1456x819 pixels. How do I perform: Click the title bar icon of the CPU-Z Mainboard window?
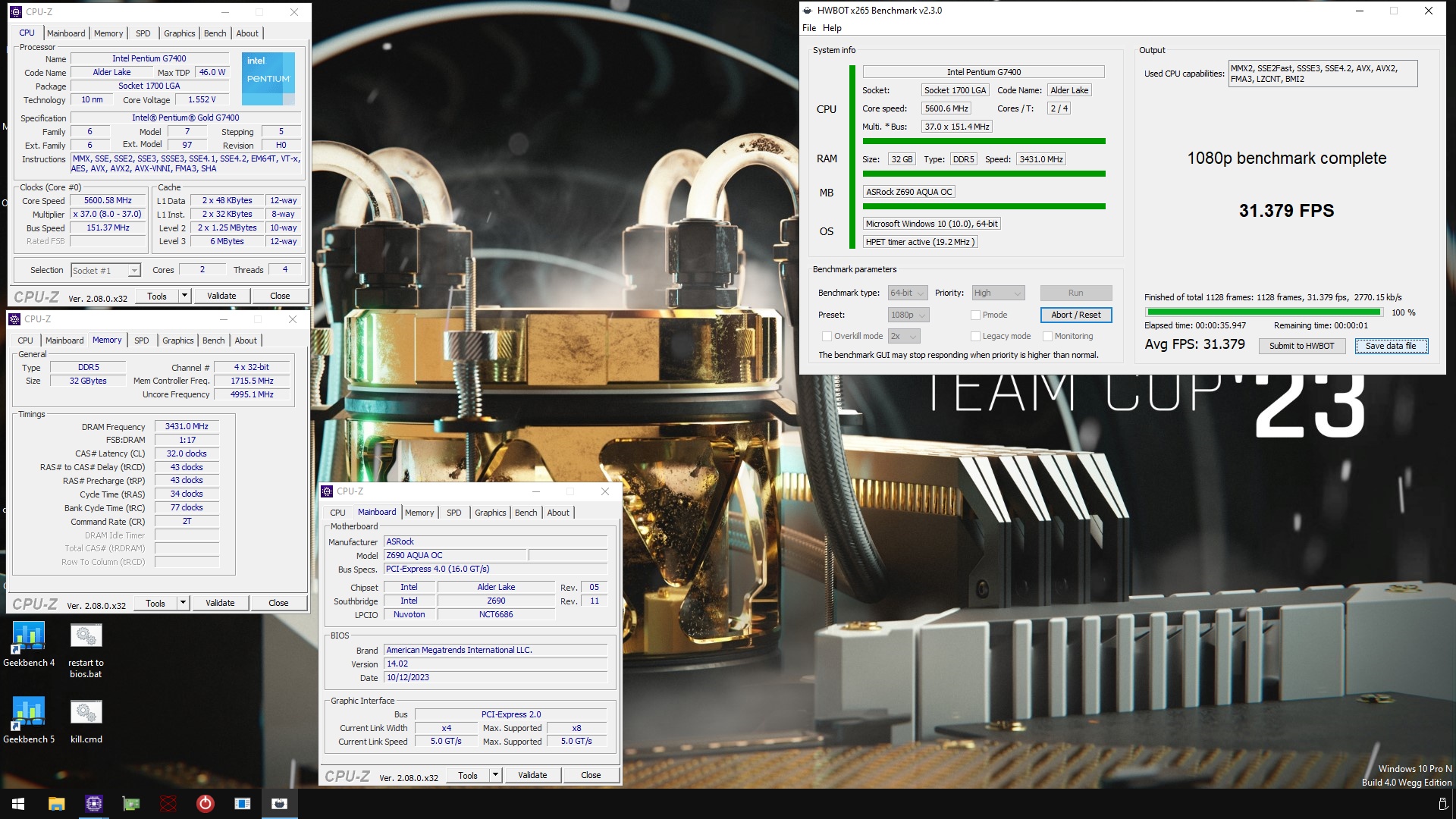[327, 491]
